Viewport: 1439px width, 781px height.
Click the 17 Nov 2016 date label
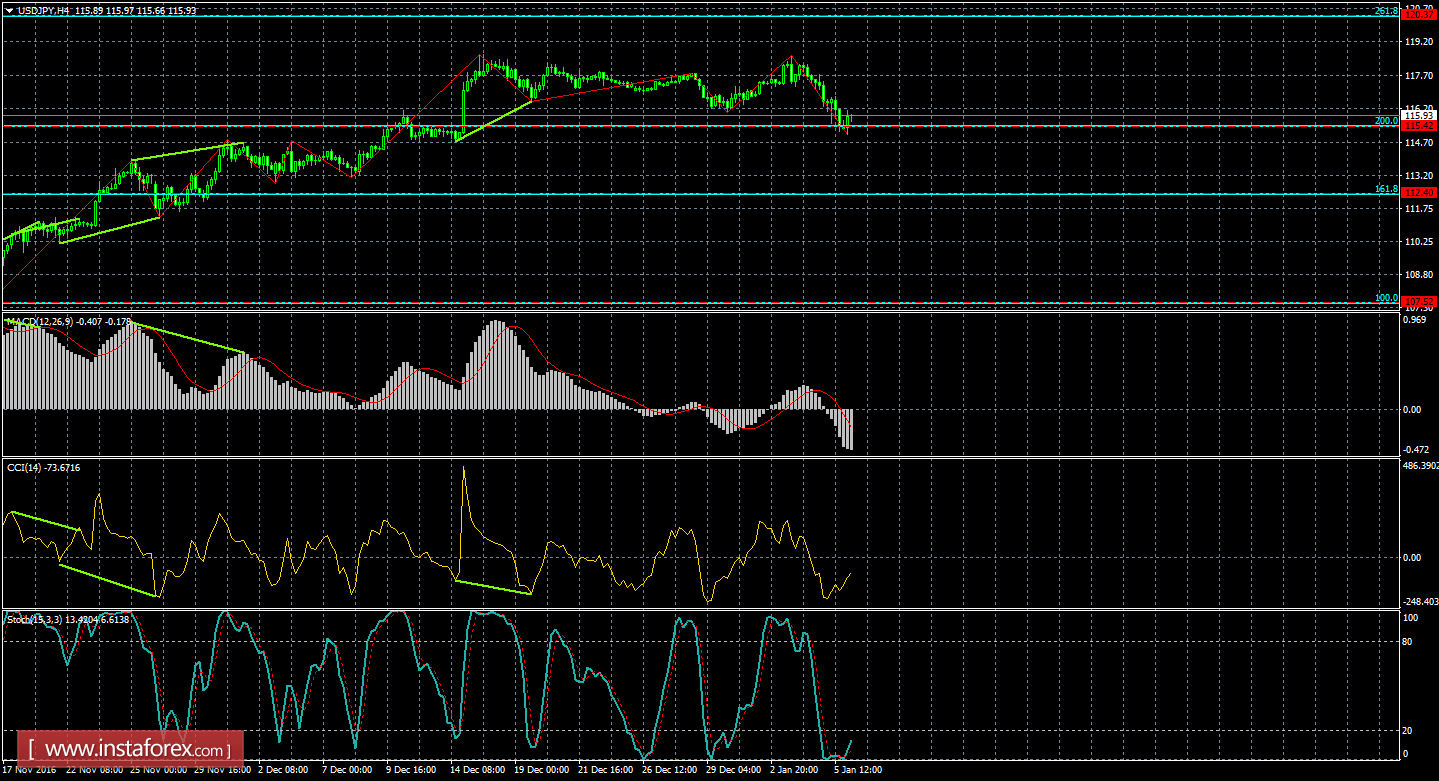pos(27,771)
